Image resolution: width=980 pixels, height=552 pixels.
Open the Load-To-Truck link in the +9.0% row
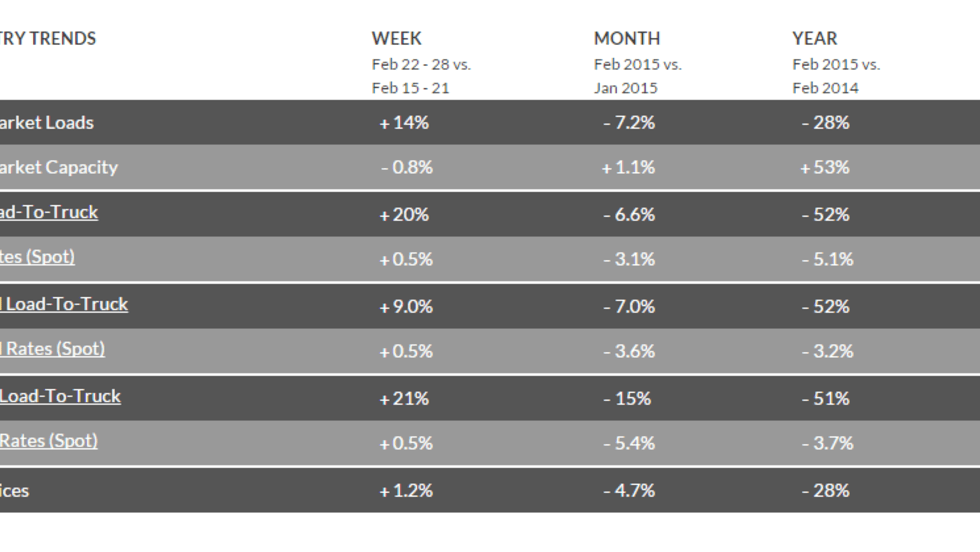click(x=64, y=304)
